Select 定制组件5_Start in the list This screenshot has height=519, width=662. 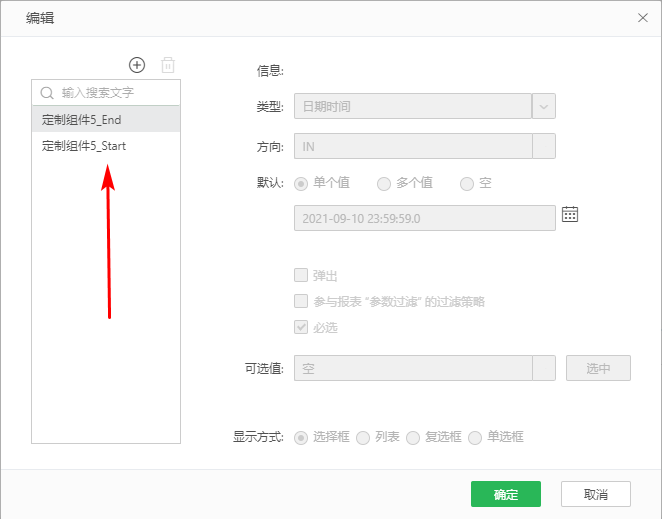pyautogui.click(x=105, y=146)
